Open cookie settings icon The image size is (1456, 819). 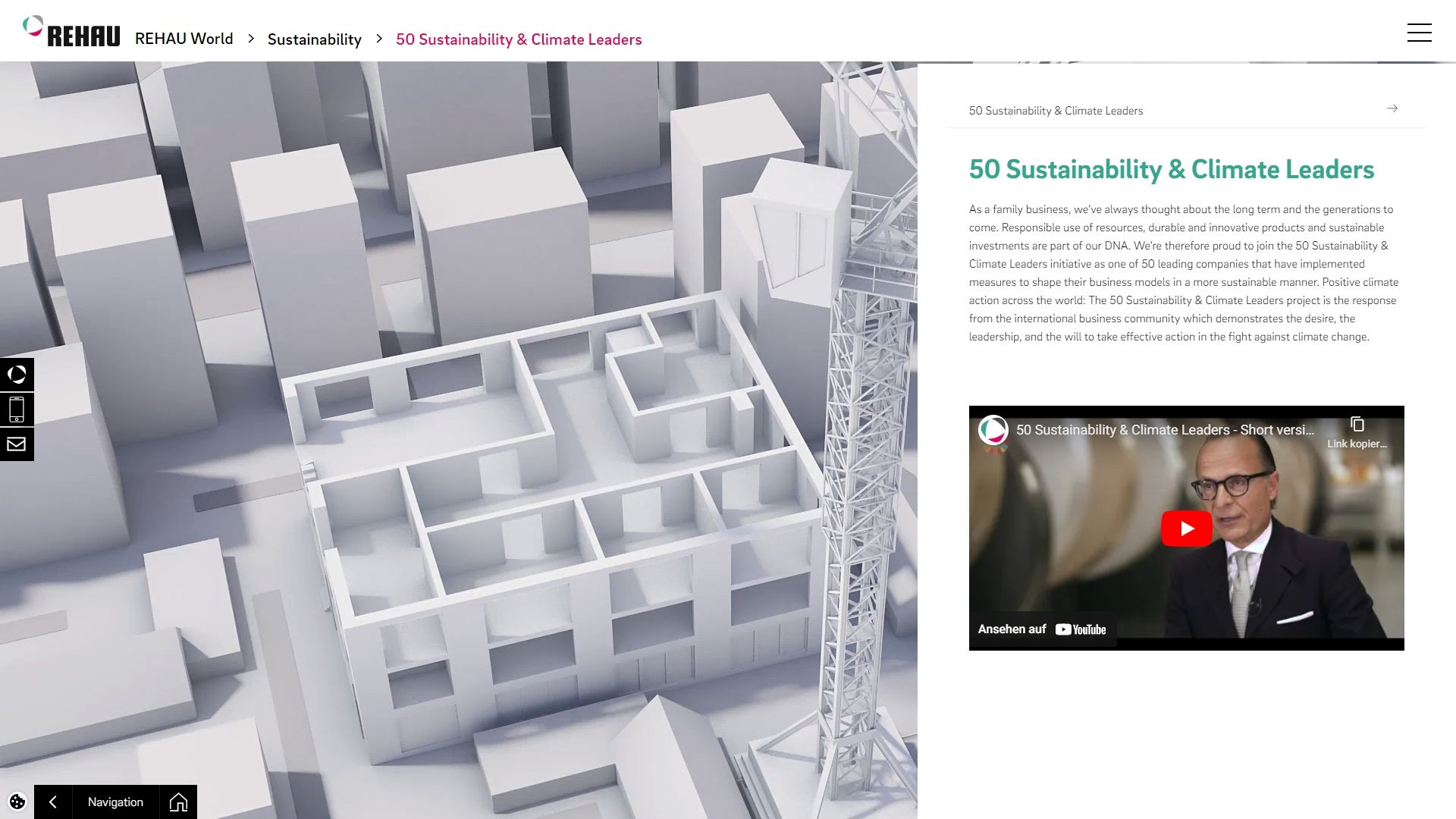click(x=17, y=802)
